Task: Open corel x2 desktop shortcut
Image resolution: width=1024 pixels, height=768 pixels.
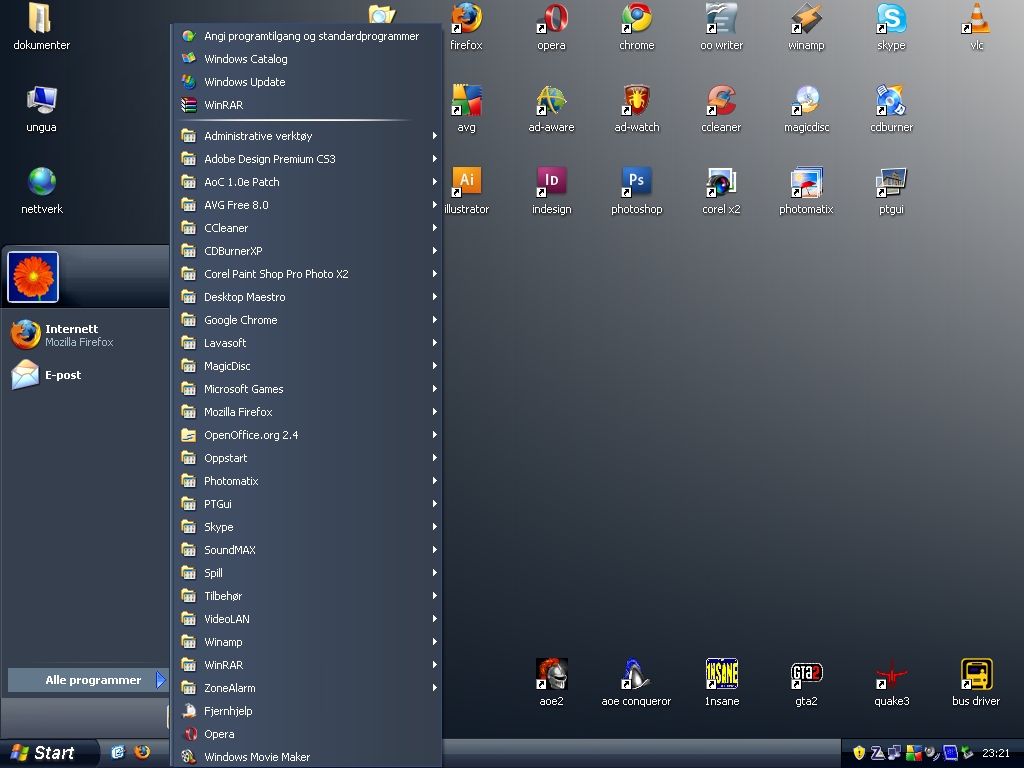Action: tap(722, 191)
